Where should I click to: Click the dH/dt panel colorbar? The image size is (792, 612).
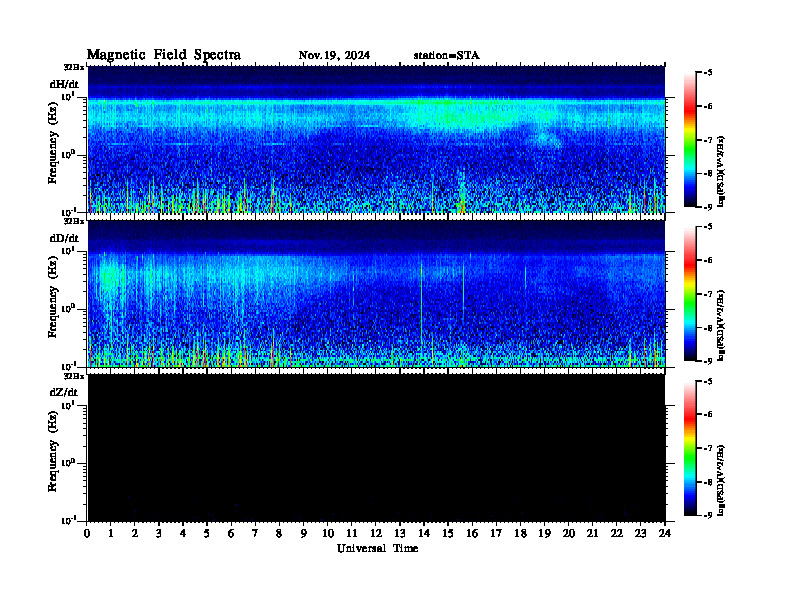pos(690,140)
